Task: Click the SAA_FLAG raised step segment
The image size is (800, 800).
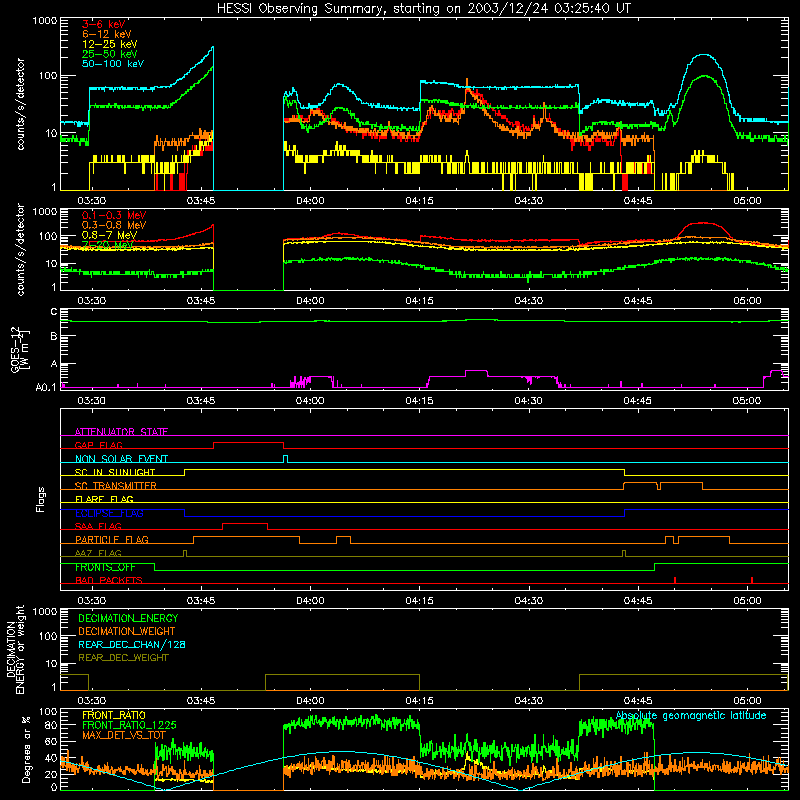Action: pyautogui.click(x=245, y=523)
